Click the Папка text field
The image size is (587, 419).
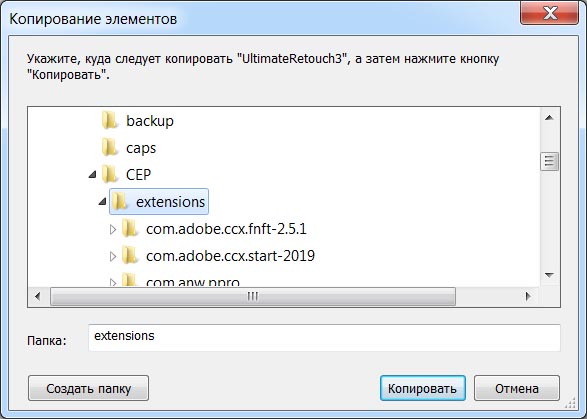point(324,338)
